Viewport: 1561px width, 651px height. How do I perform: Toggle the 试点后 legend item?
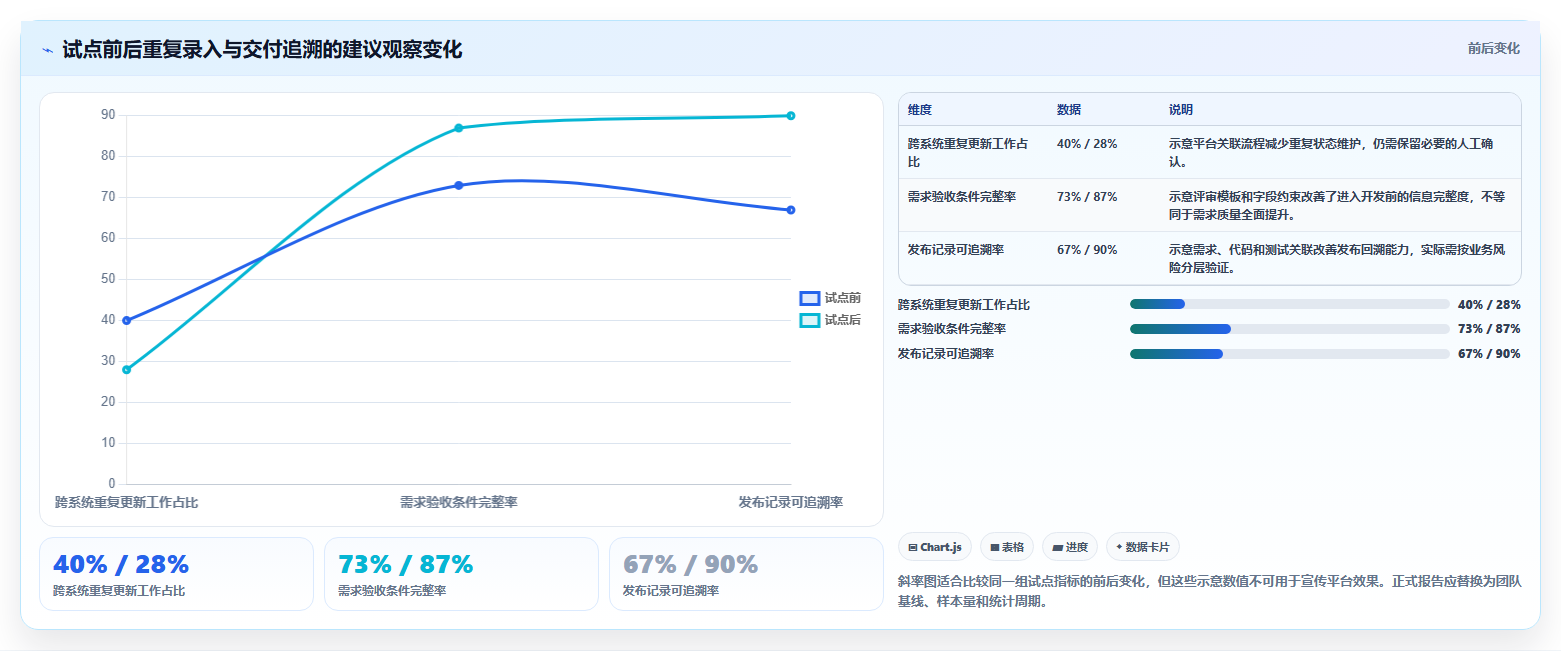[830, 320]
